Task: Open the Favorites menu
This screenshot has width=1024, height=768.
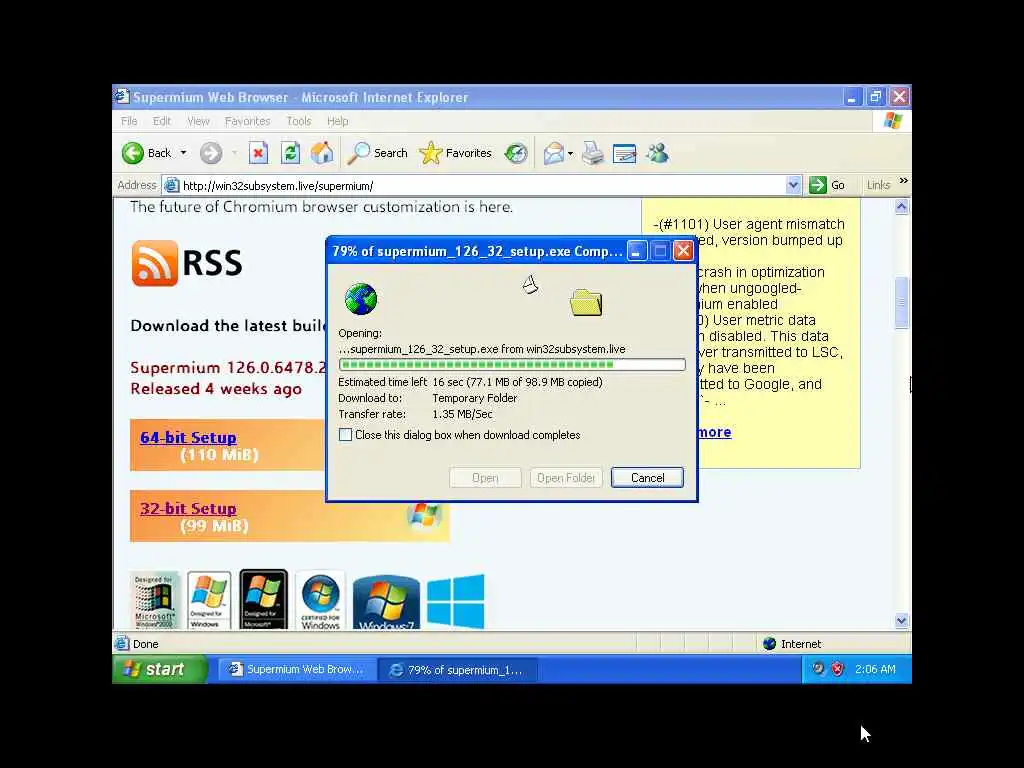Action: click(247, 121)
